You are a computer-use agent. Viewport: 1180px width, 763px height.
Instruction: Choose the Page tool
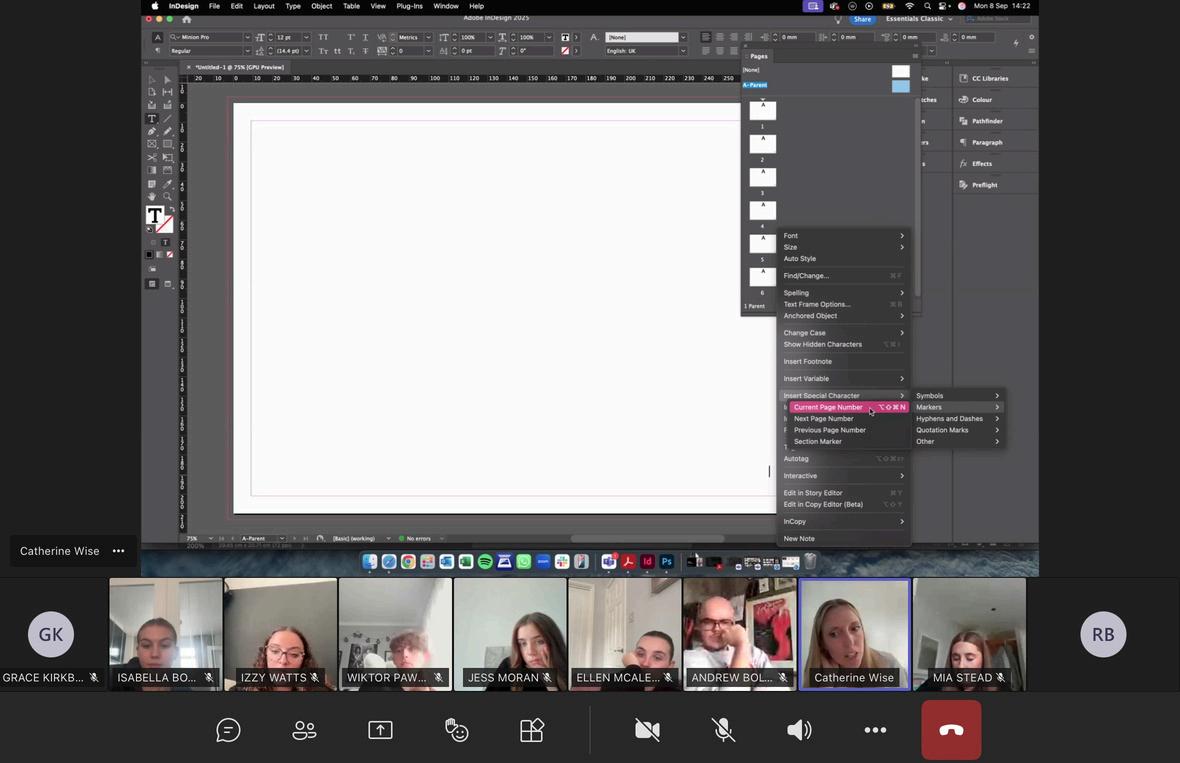pos(152,92)
